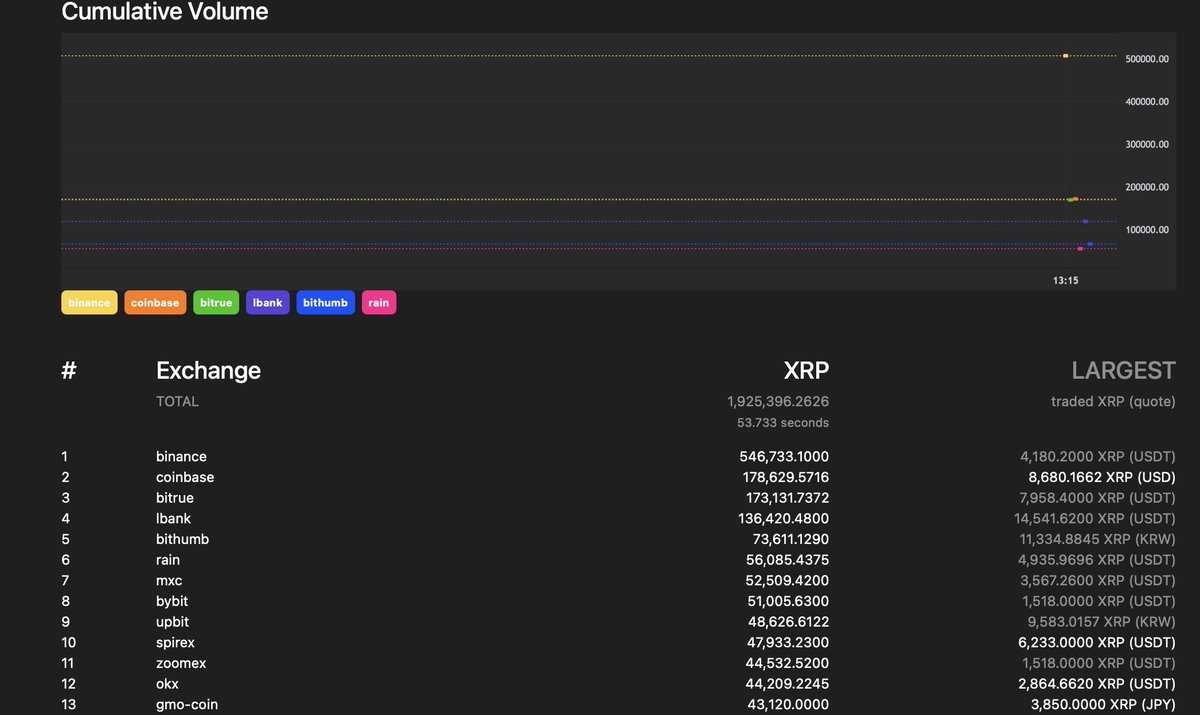1200x715 pixels.
Task: Select the rain exchange name in table
Action: pyautogui.click(x=168, y=560)
